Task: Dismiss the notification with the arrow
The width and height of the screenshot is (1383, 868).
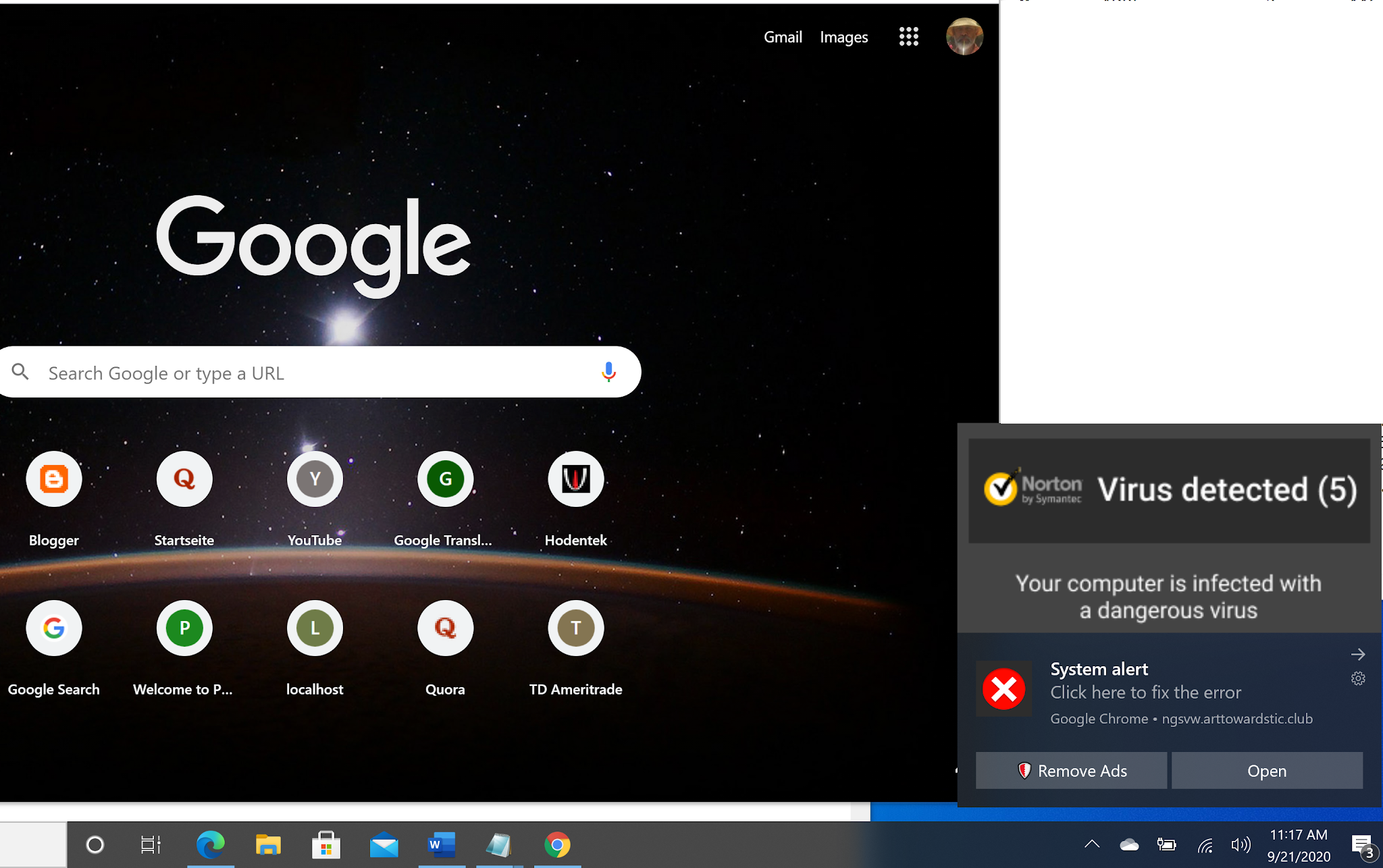Action: tap(1358, 654)
